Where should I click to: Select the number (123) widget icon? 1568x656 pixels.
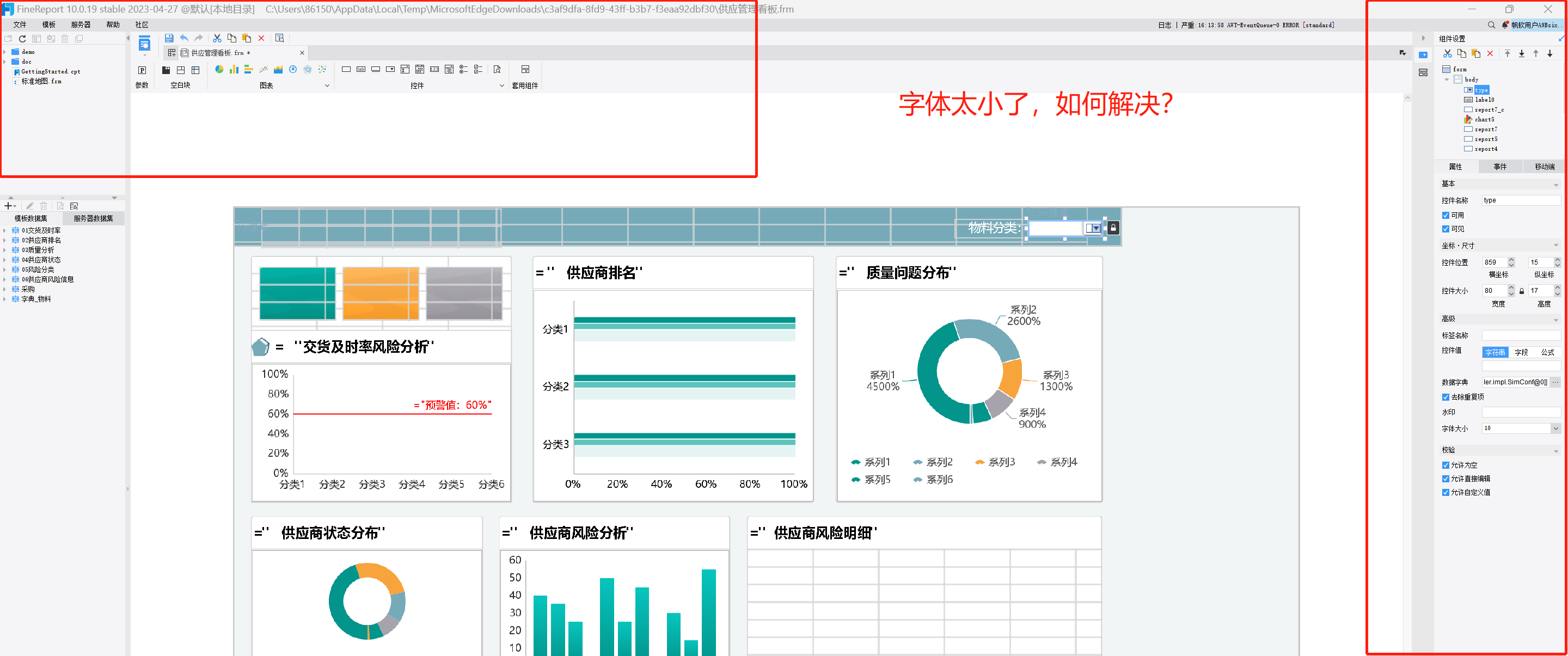[x=434, y=69]
